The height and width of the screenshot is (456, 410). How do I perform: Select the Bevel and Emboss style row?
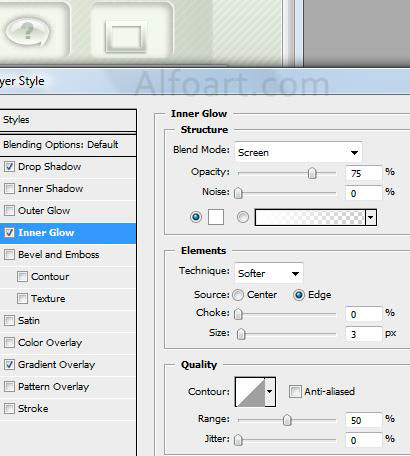(x=68, y=255)
